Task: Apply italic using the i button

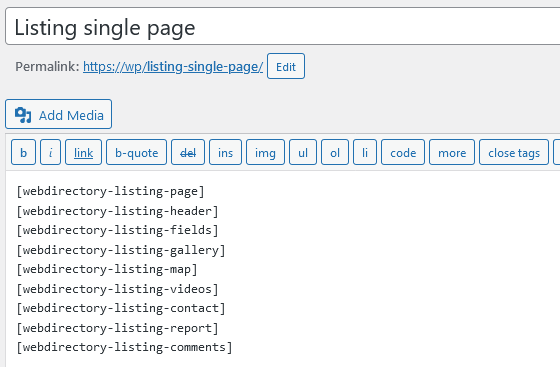Action: 50,152
